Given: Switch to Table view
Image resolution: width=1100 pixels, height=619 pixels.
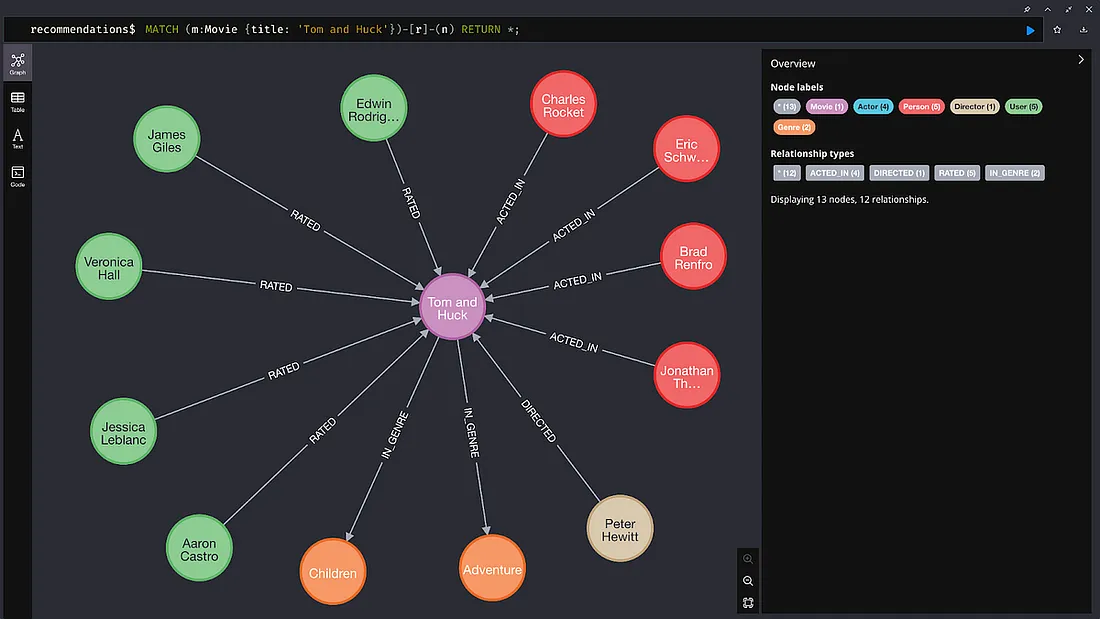Looking at the screenshot, I should tap(18, 101).
